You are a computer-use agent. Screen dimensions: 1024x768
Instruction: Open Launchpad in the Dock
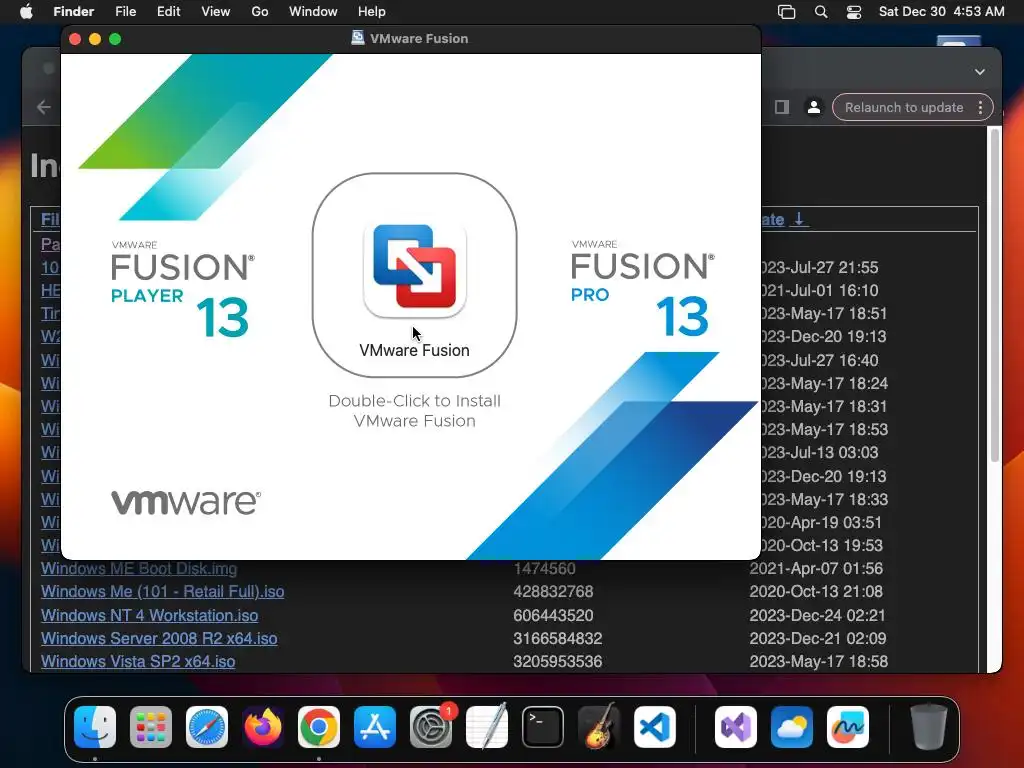pos(151,727)
